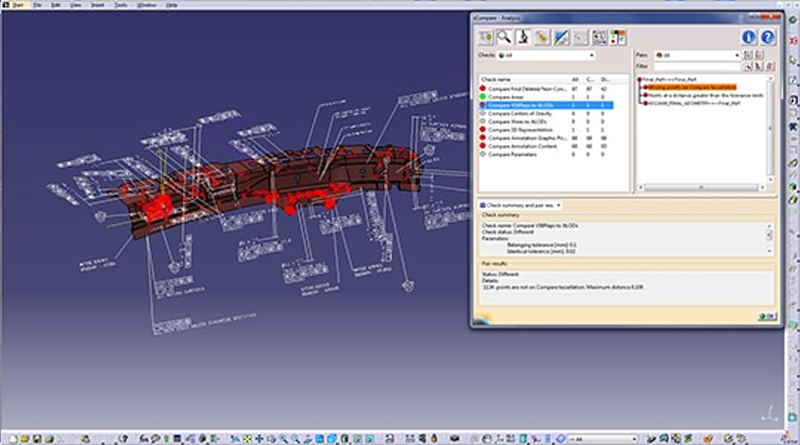Select the last GEOMETRY pair tree item
The height and width of the screenshot is (445, 800).
click(694, 103)
